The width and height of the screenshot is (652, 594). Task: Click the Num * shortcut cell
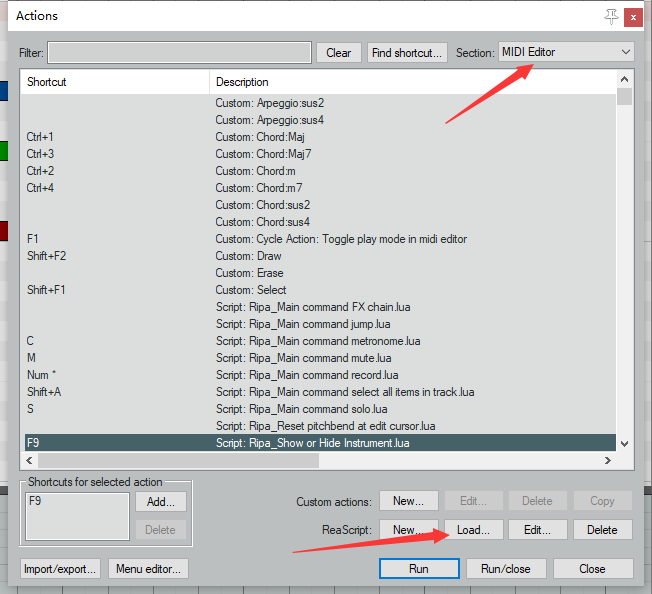coord(42,375)
